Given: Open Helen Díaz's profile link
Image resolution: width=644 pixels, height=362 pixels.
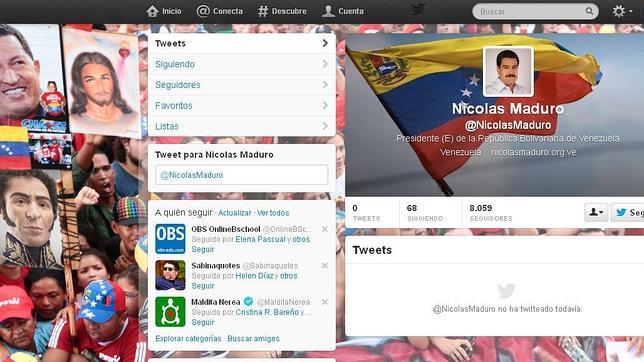Looking at the screenshot, I should (255, 276).
